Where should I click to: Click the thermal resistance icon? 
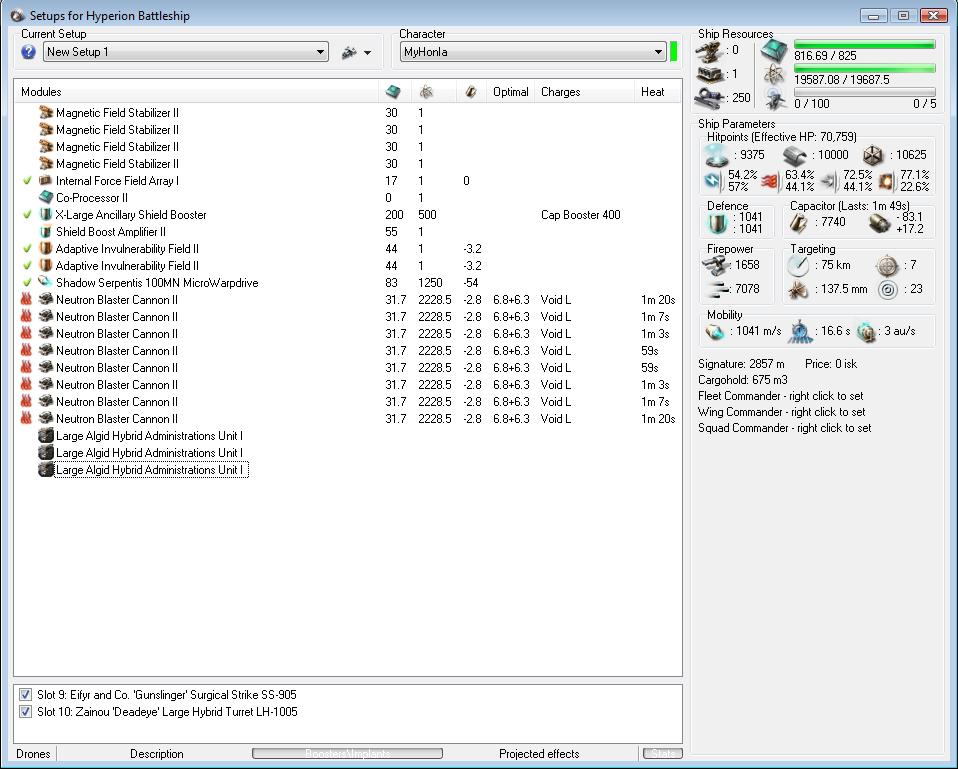(771, 181)
